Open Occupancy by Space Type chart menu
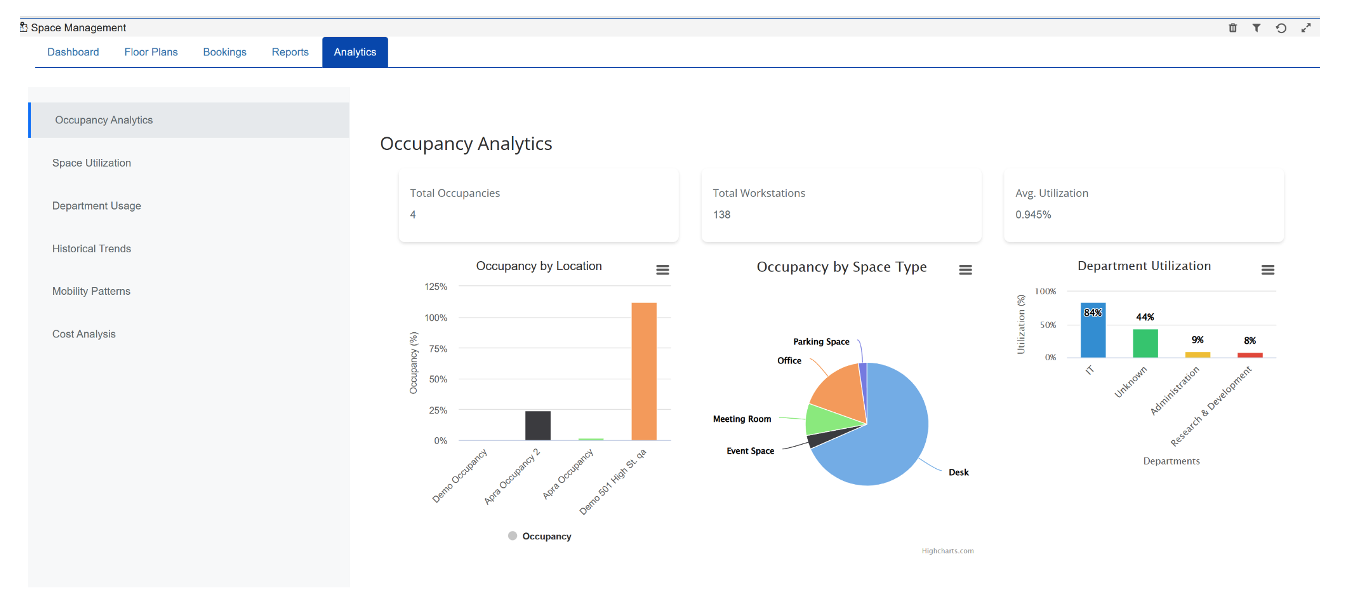The height and width of the screenshot is (612, 1362). [x=965, y=270]
